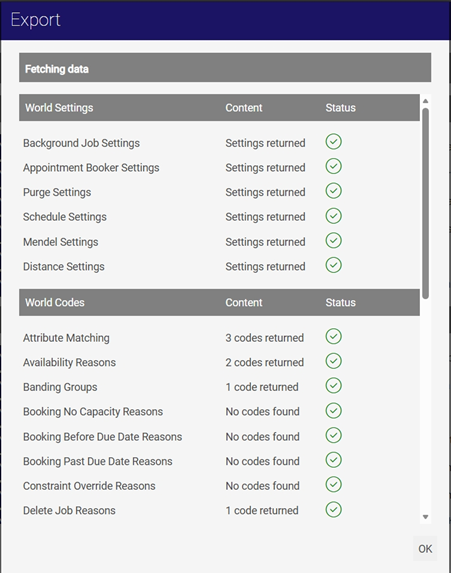The image size is (451, 573).
Task: Select the Booking No Capacity Reasons row
Action: point(219,411)
